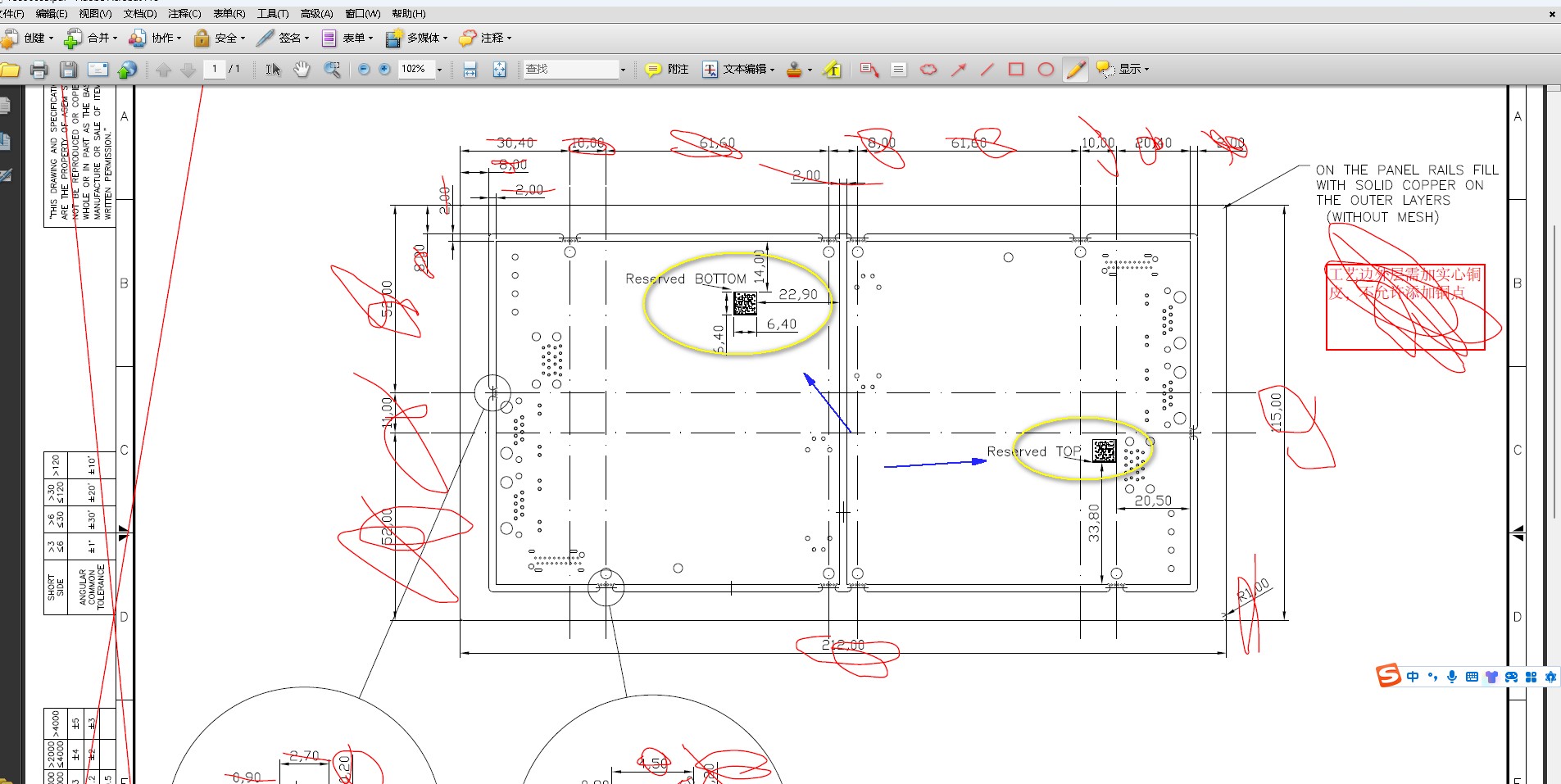Click the zoom in plus button
The height and width of the screenshot is (784, 1561).
[384, 70]
